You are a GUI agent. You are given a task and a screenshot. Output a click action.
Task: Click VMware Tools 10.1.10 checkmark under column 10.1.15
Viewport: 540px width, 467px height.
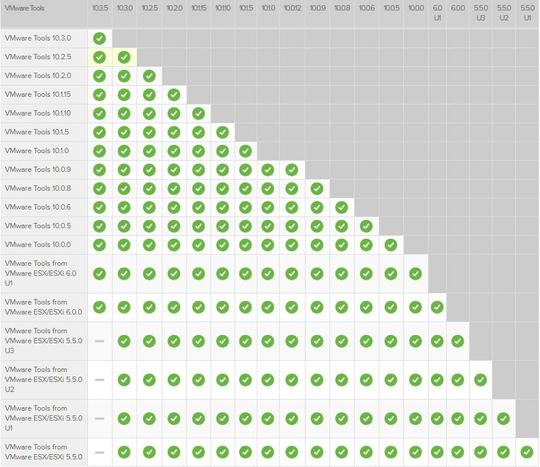pyautogui.click(x=199, y=113)
